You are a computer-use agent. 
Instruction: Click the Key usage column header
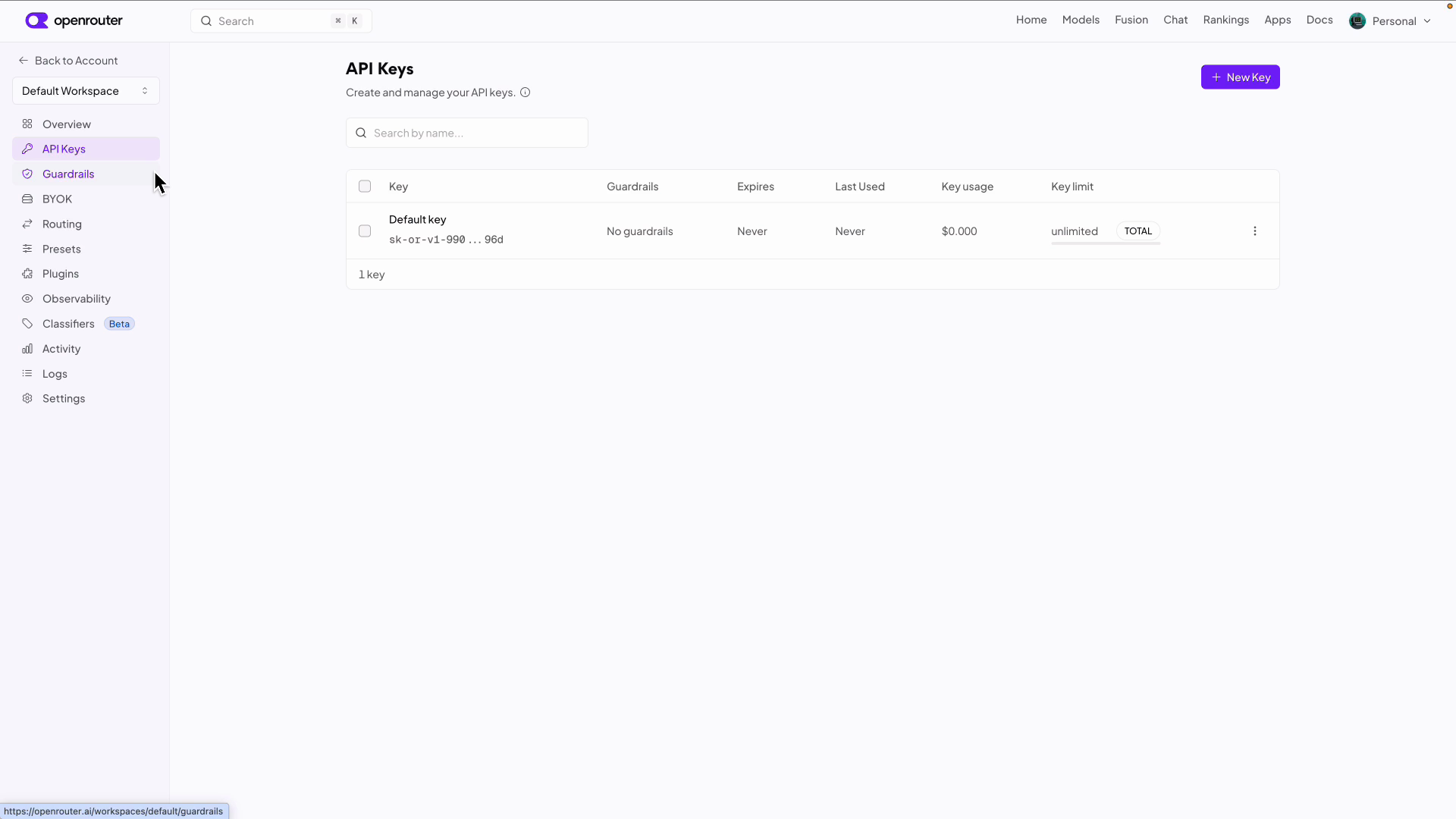click(967, 187)
